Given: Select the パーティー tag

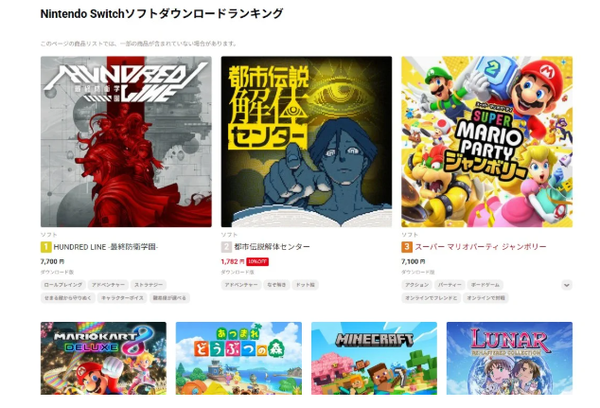Looking at the screenshot, I should click(450, 285).
